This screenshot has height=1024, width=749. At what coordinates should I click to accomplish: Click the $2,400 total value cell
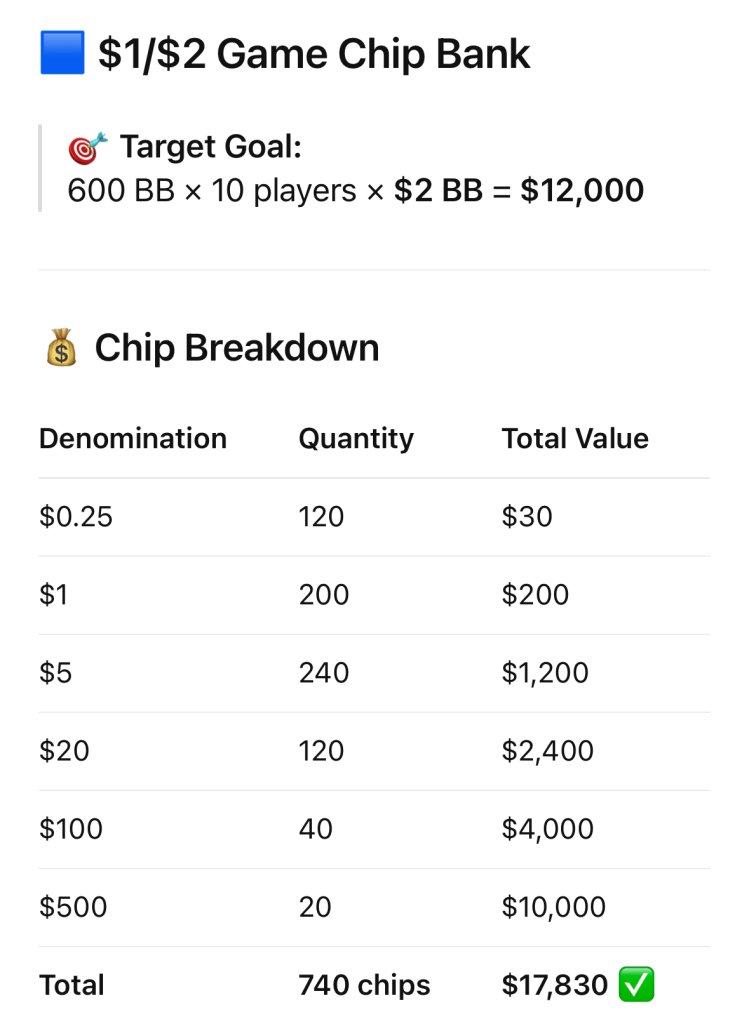[548, 750]
